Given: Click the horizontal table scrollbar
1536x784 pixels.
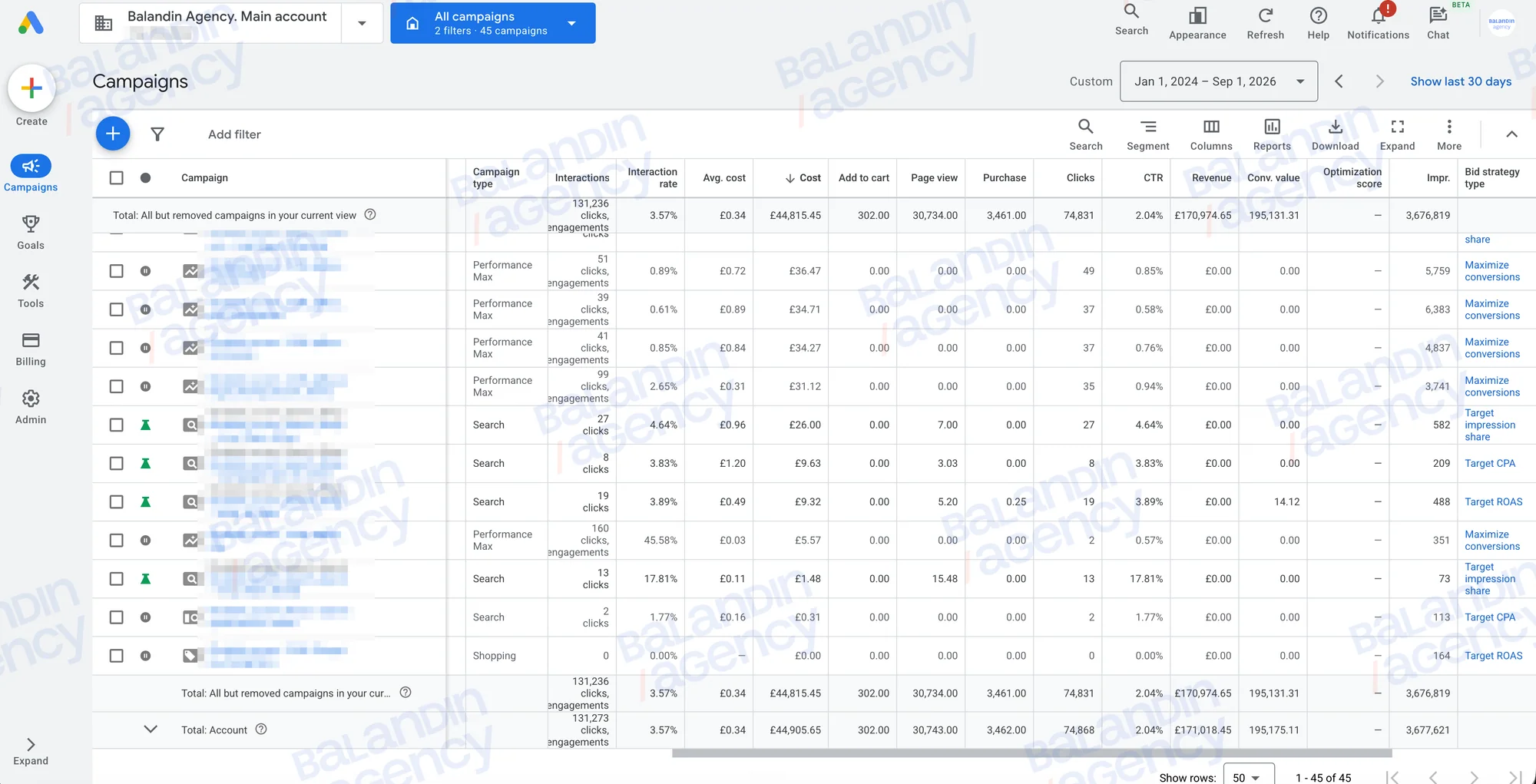Looking at the screenshot, I should tap(1031, 753).
